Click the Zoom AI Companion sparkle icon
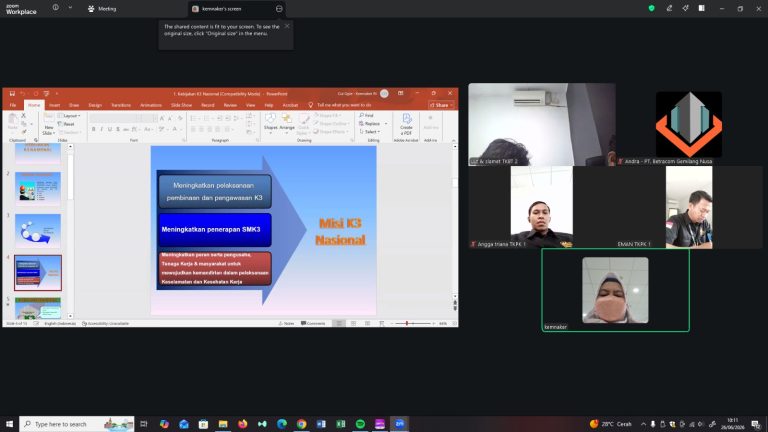Viewport: 768px width, 432px height. tap(685, 8)
